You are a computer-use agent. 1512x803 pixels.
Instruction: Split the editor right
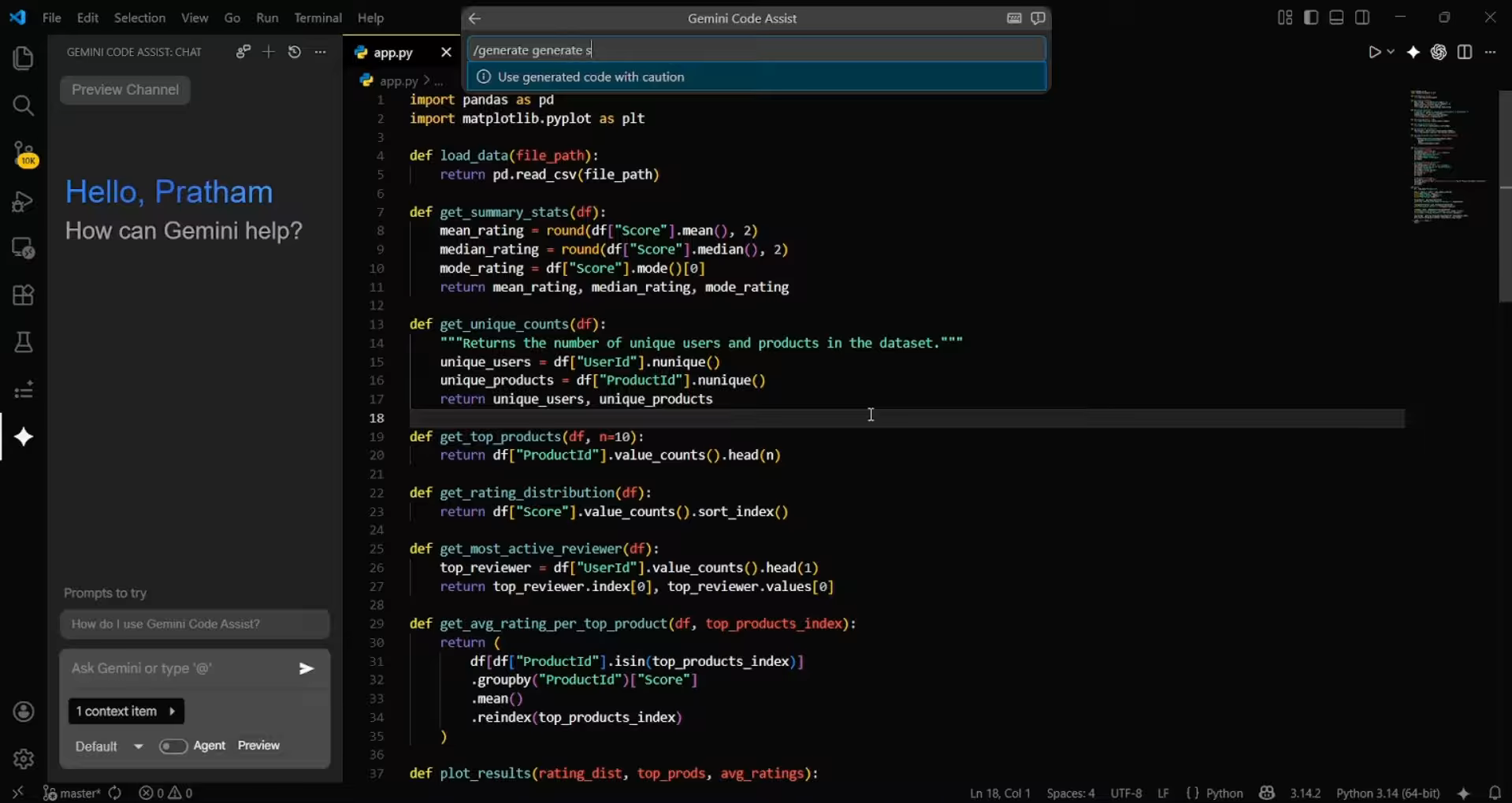tap(1465, 52)
